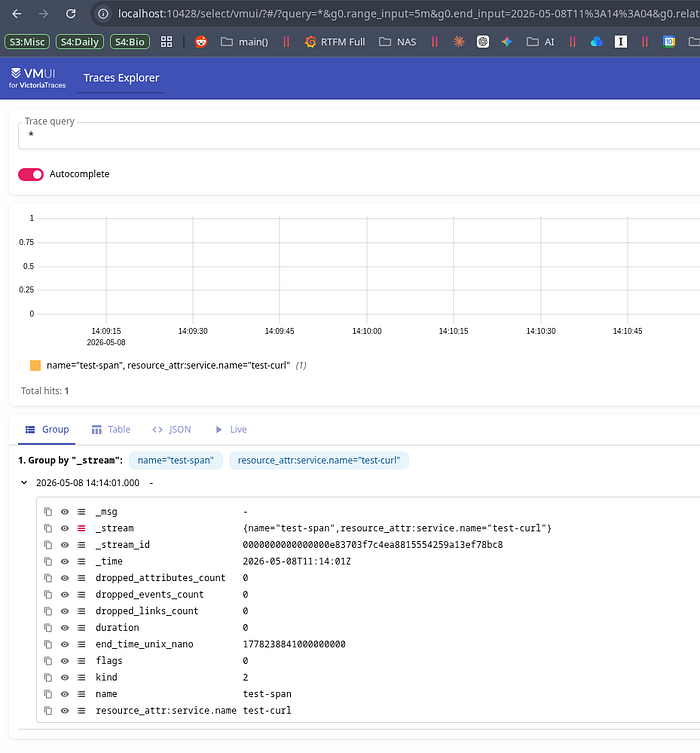
Task: Toggle visibility of the kind field
Action: pos(65,678)
